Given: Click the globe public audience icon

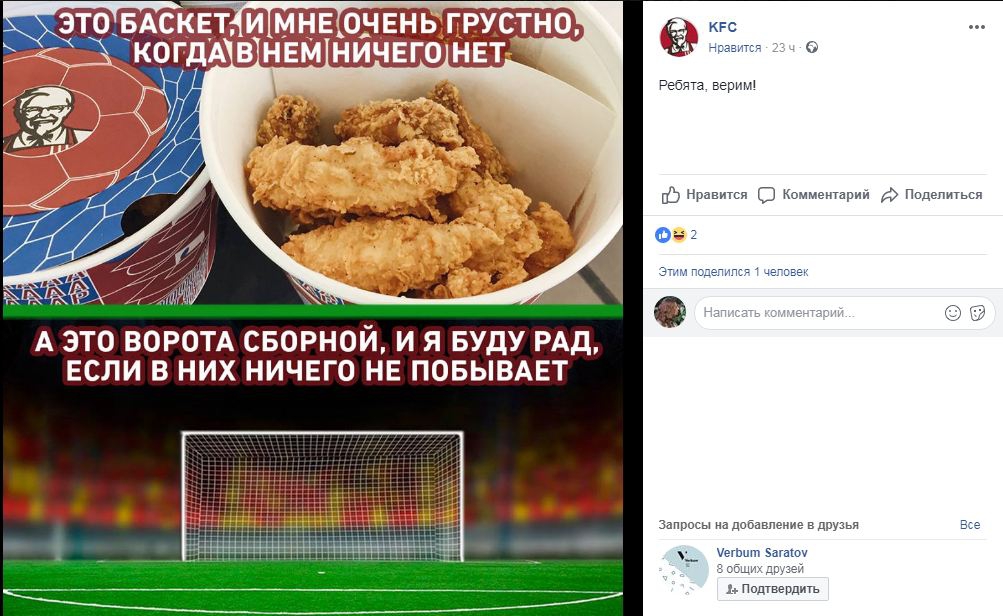Looking at the screenshot, I should click(812, 47).
